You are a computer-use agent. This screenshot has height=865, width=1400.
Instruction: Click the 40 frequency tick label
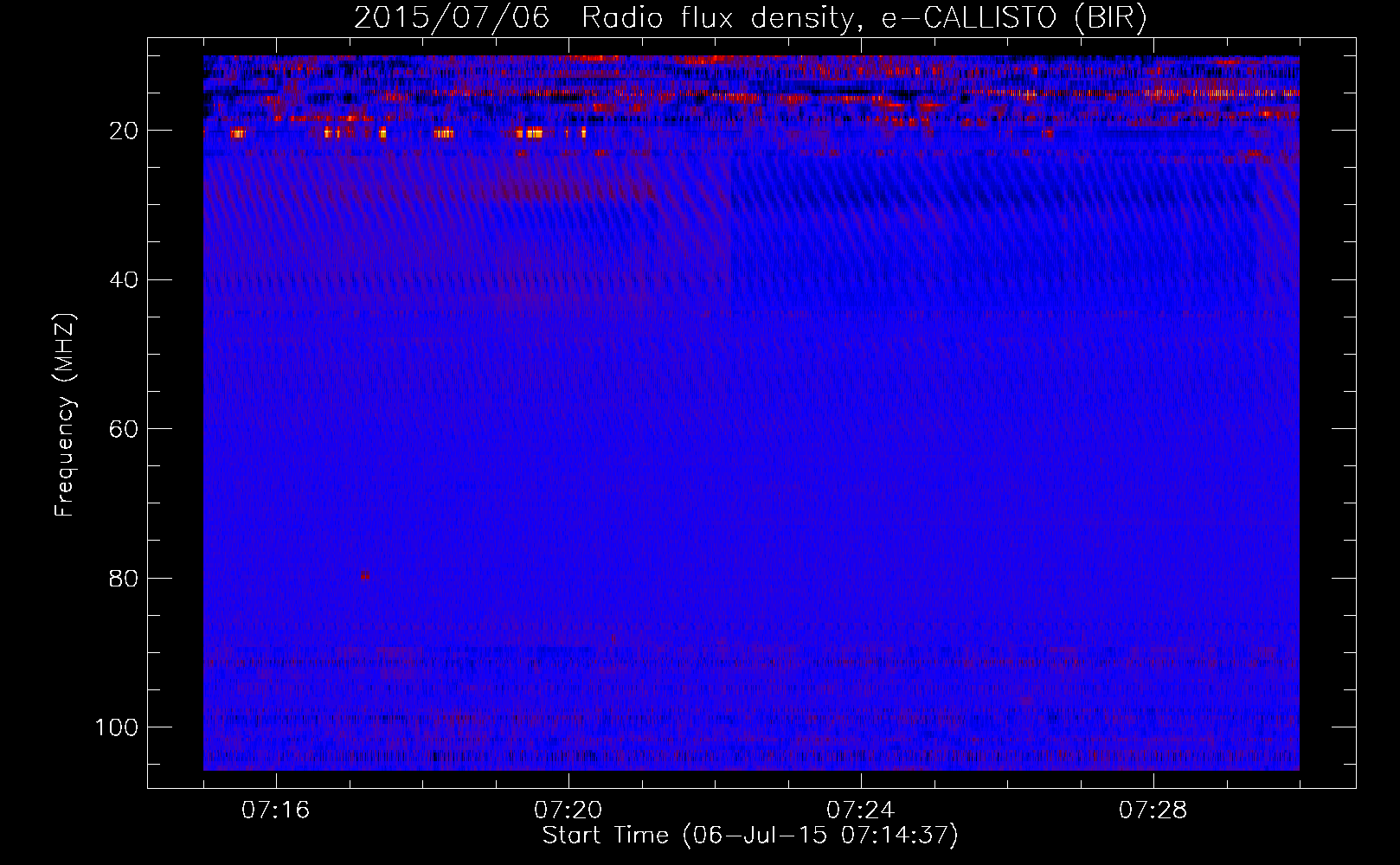pos(124,280)
